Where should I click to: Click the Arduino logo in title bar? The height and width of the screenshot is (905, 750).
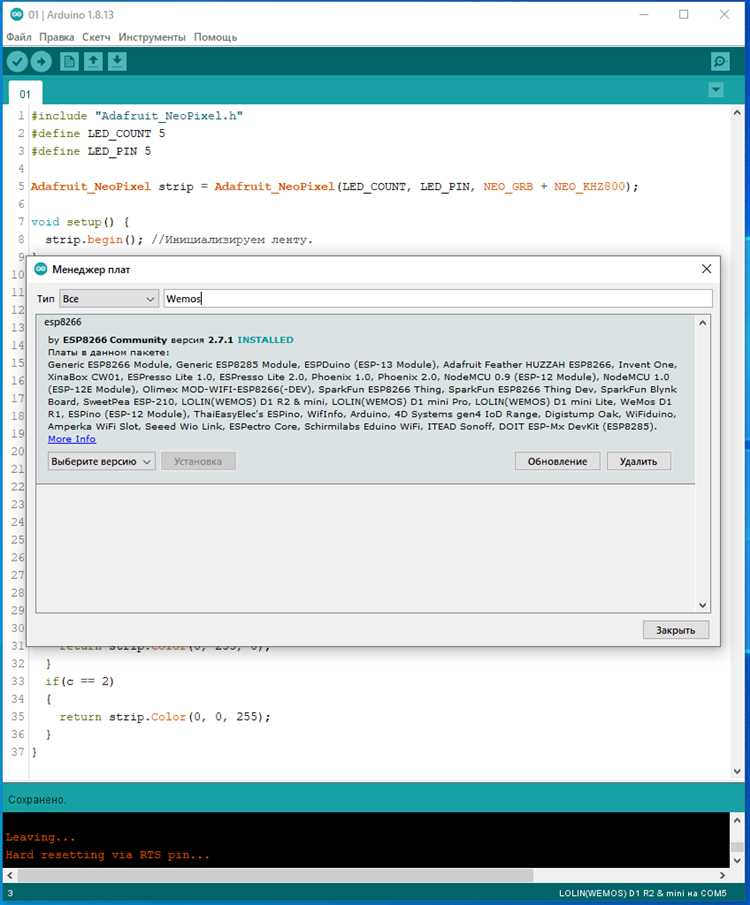[x=17, y=14]
